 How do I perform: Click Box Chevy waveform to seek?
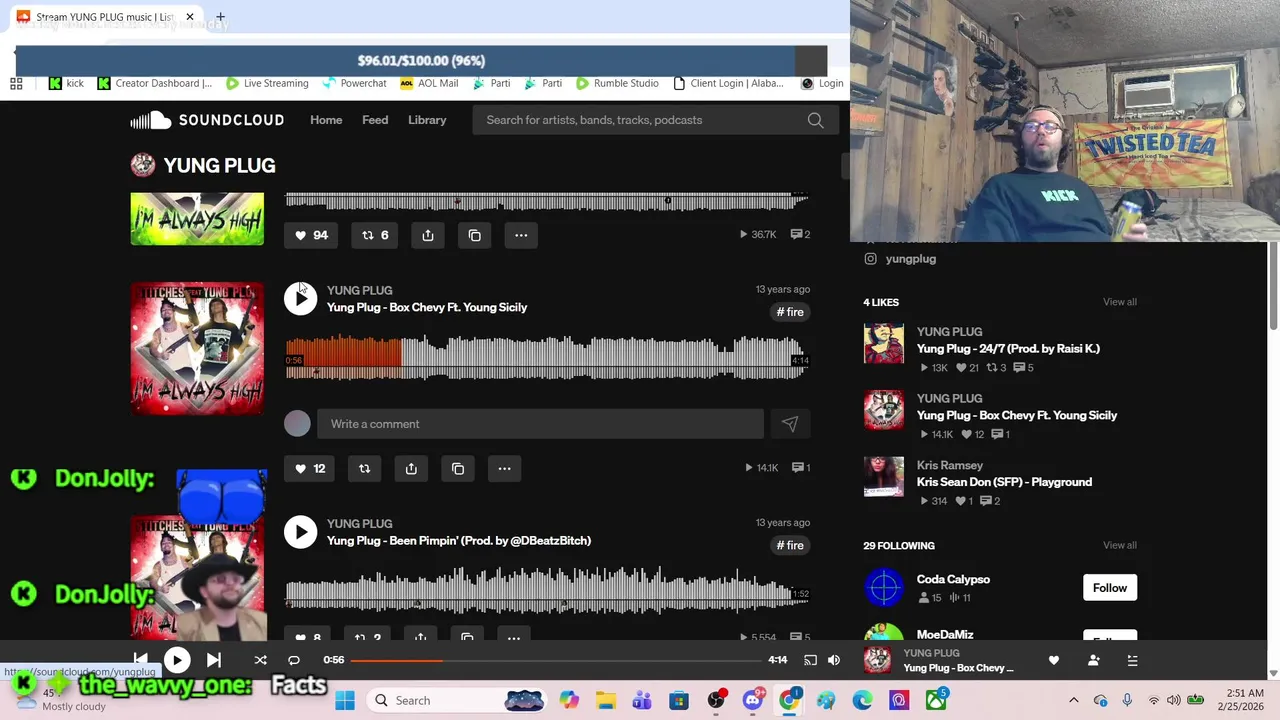click(x=547, y=359)
